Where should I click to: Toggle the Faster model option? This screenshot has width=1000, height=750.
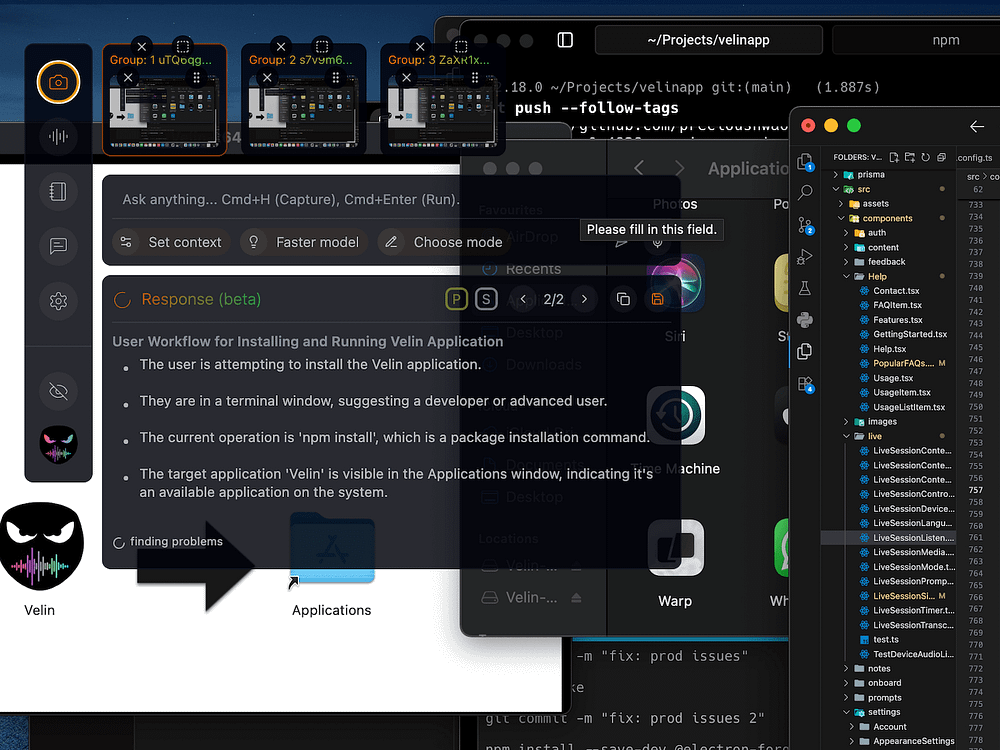[x=304, y=242]
